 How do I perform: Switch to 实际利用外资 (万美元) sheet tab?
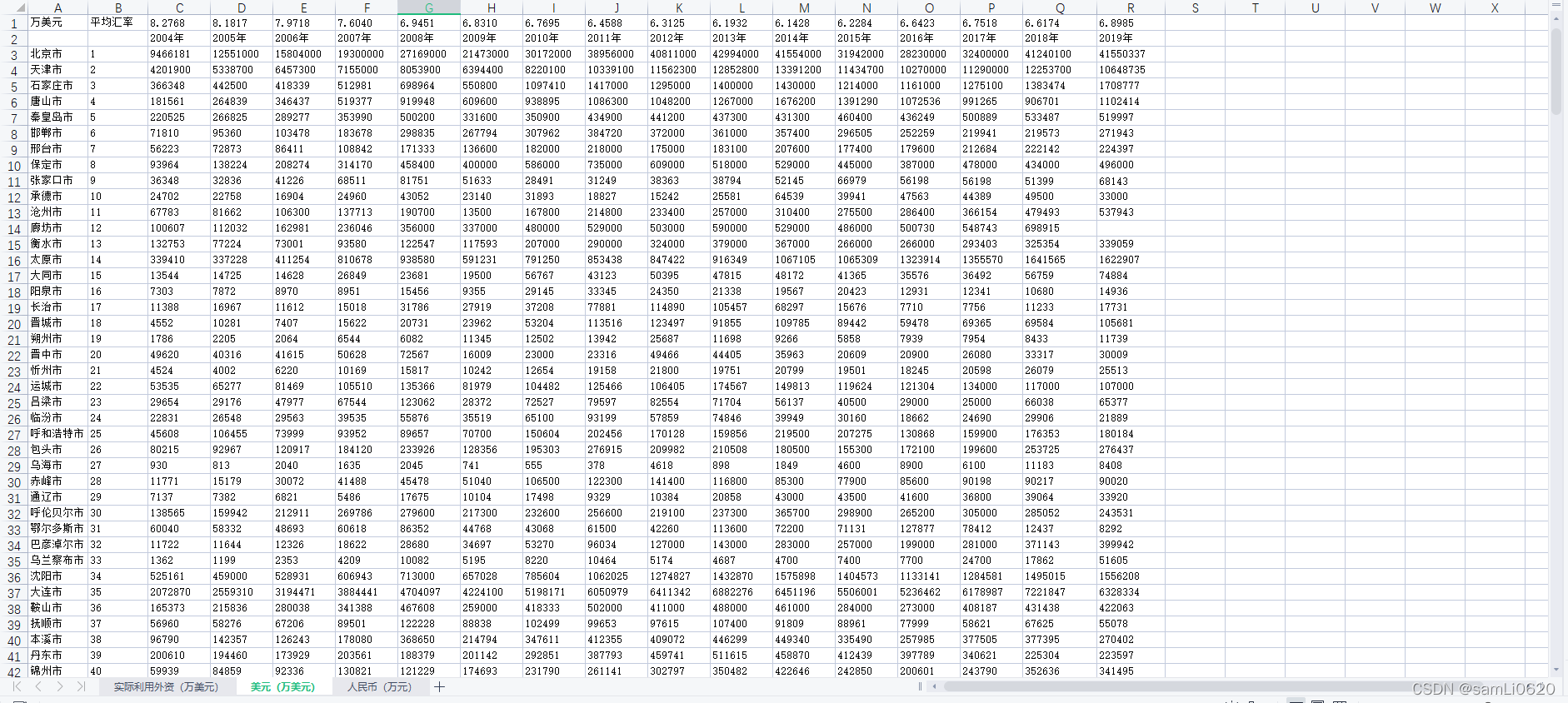click(166, 687)
